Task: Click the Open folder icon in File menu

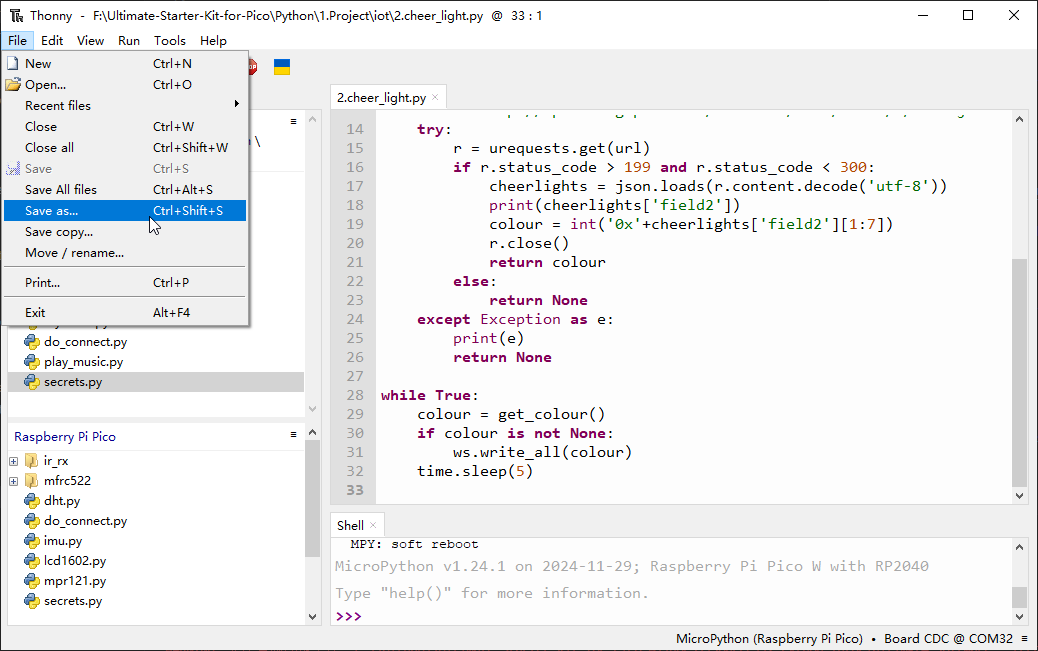Action: click(x=13, y=85)
